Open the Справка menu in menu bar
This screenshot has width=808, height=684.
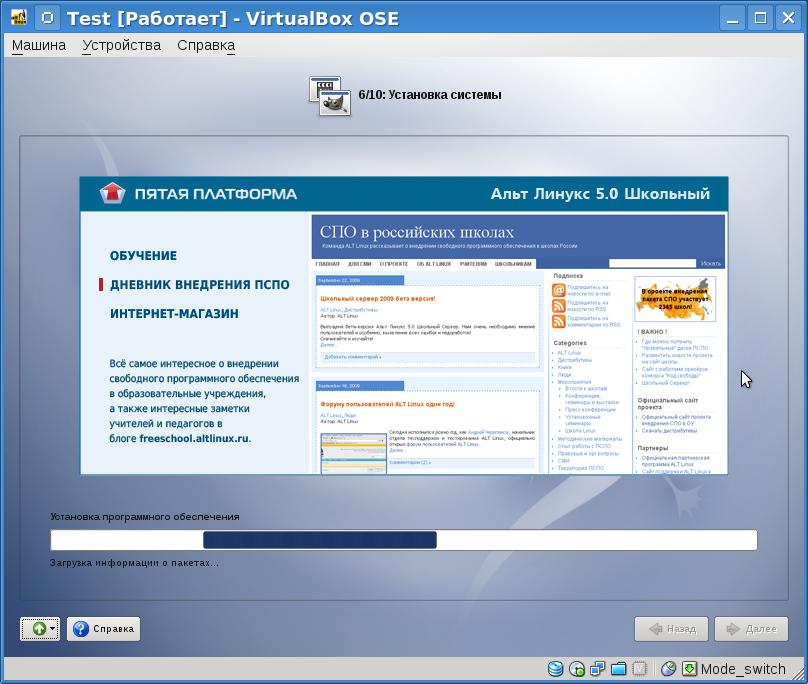coord(206,45)
